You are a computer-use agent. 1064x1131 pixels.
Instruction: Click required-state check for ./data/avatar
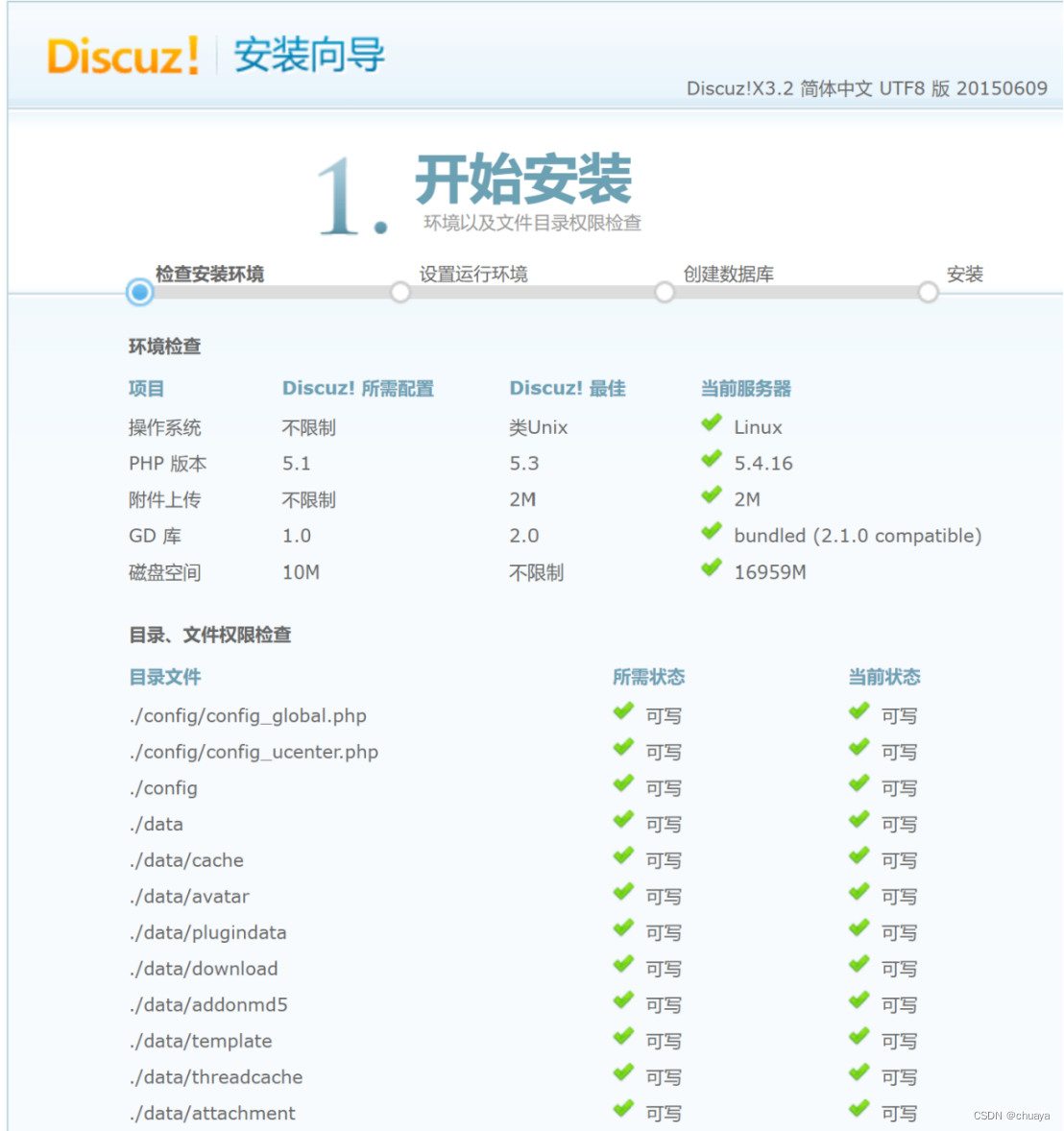(623, 892)
